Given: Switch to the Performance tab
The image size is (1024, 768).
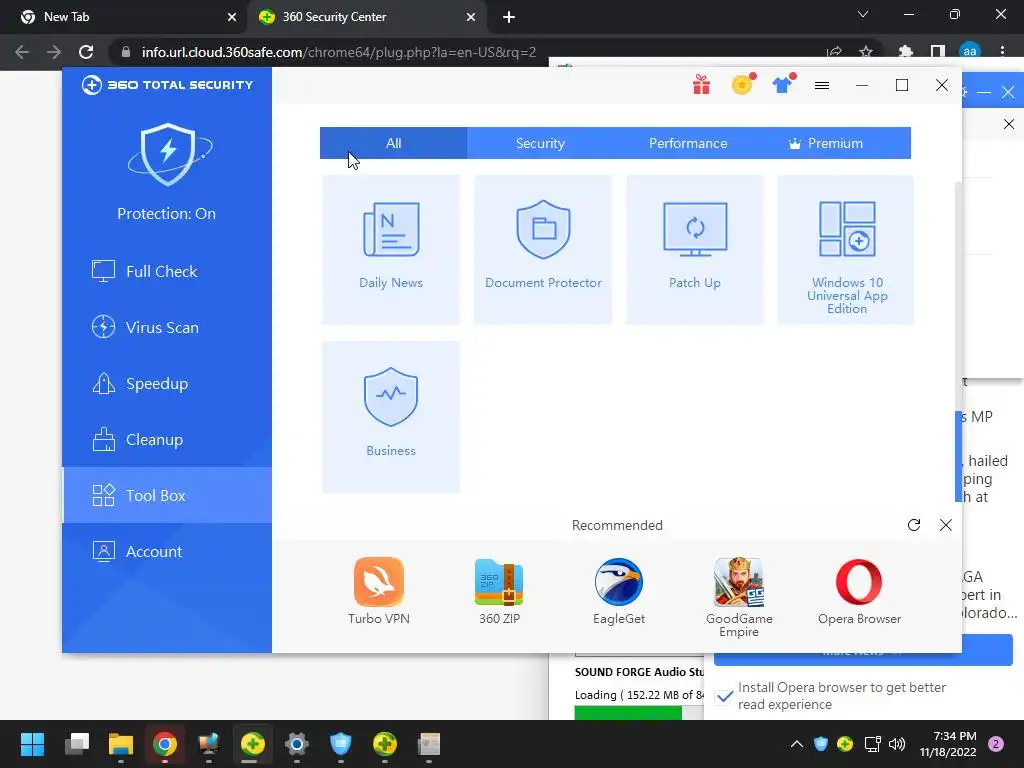Looking at the screenshot, I should (x=688, y=143).
